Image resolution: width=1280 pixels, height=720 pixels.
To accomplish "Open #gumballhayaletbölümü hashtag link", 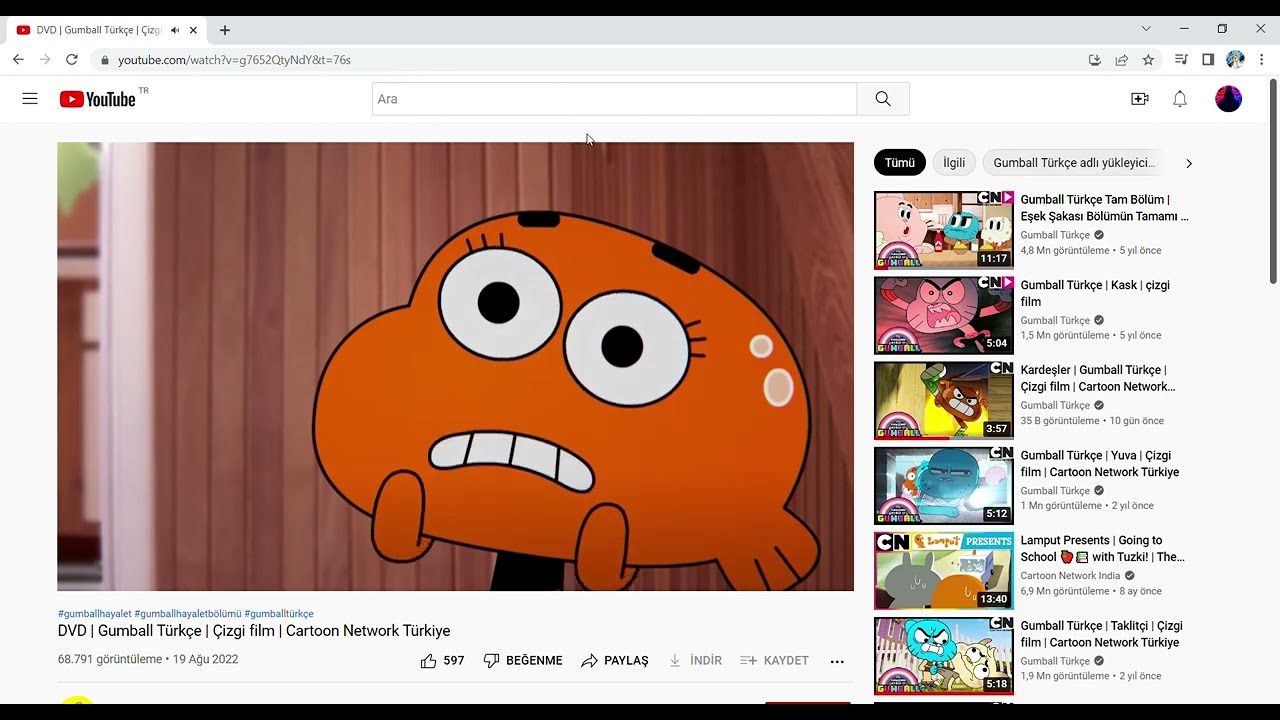I will (x=188, y=614).
